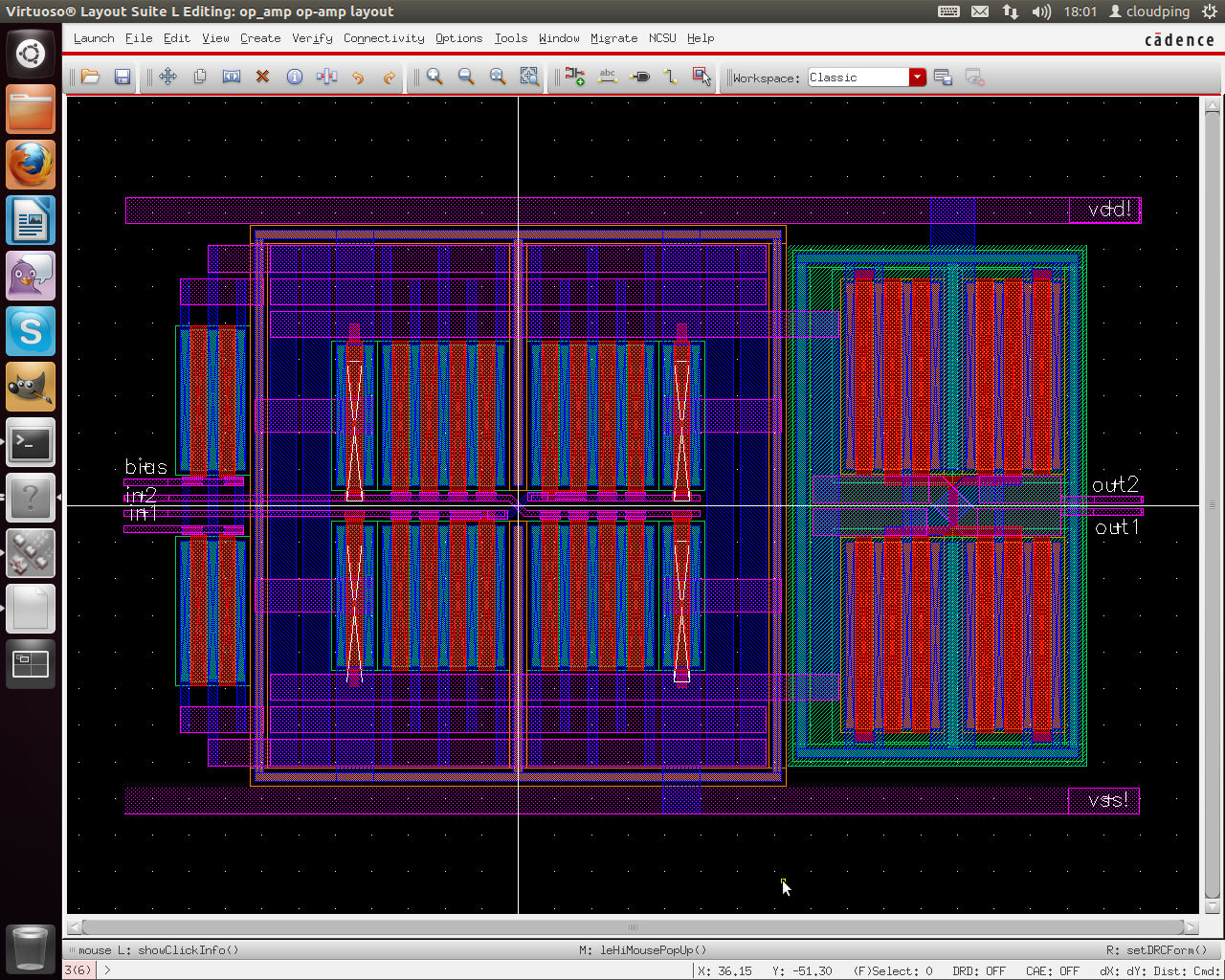Image resolution: width=1225 pixels, height=980 pixels.
Task: Click the Zoom In magnifier icon
Action: pos(434,77)
